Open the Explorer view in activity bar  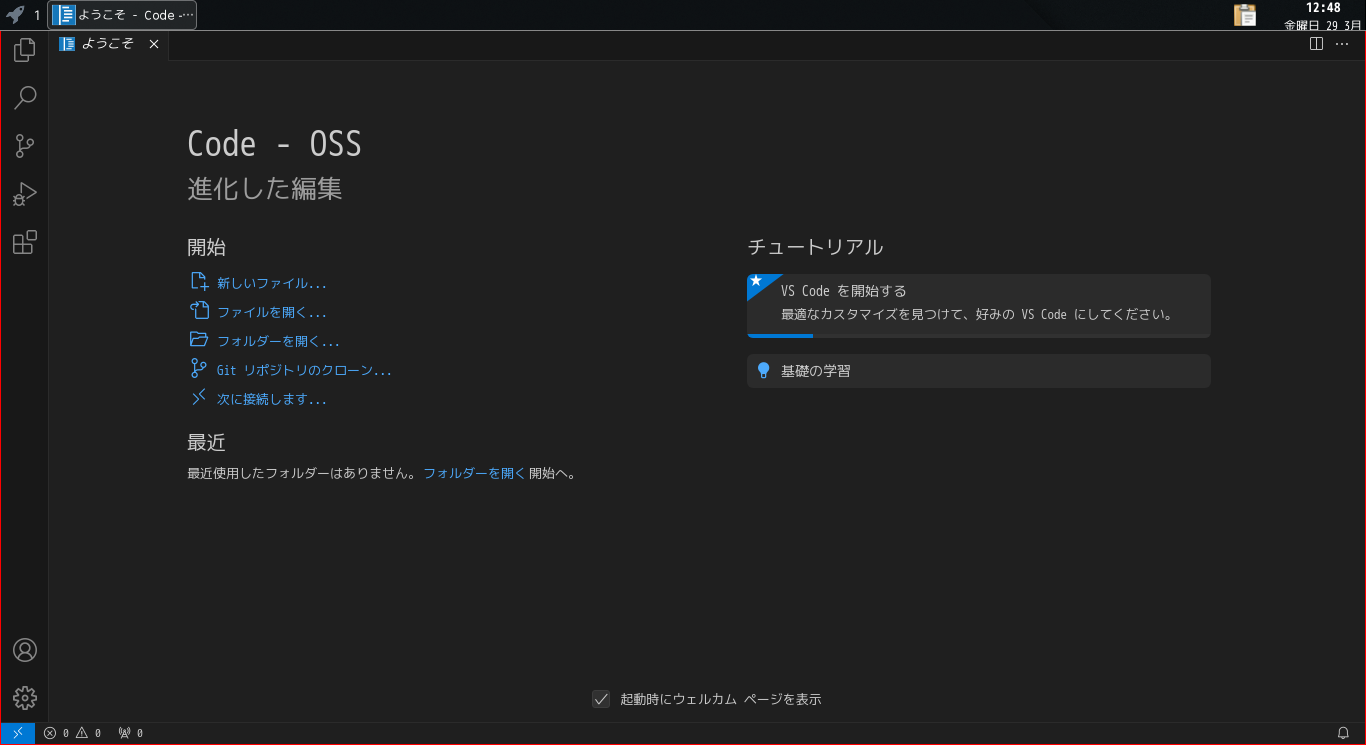tap(25, 49)
